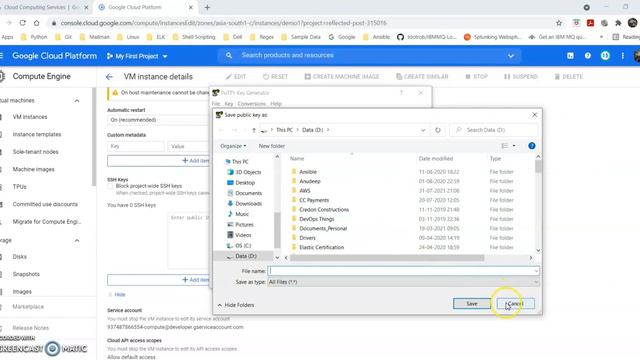Click CREATE MACHINE IMAGE button
640x360 pixels.
[x=342, y=77]
